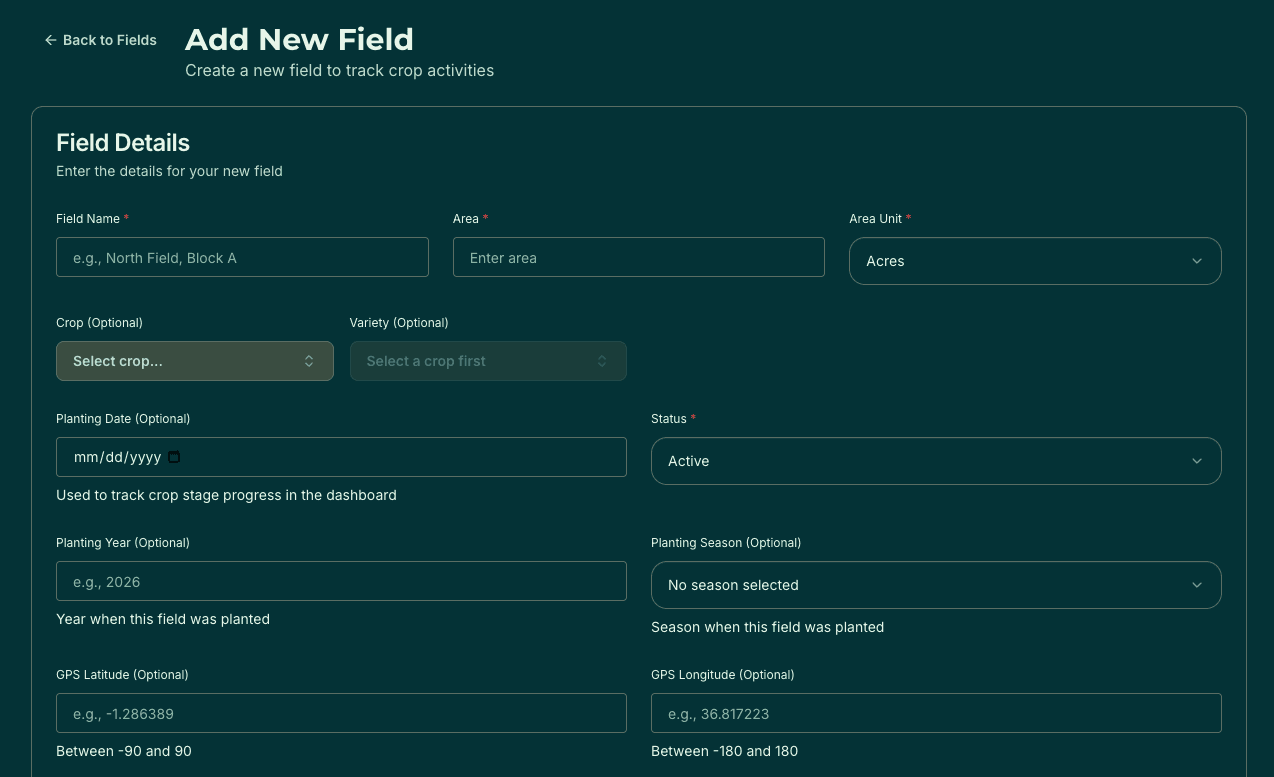Open the Status dropdown showing Active

point(936,461)
